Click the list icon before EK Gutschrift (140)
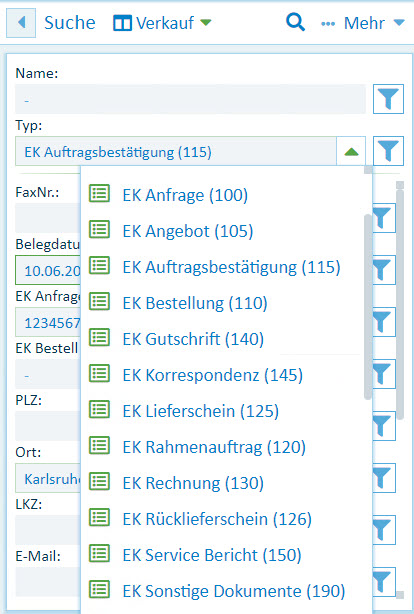The width and height of the screenshot is (414, 614). (99, 338)
